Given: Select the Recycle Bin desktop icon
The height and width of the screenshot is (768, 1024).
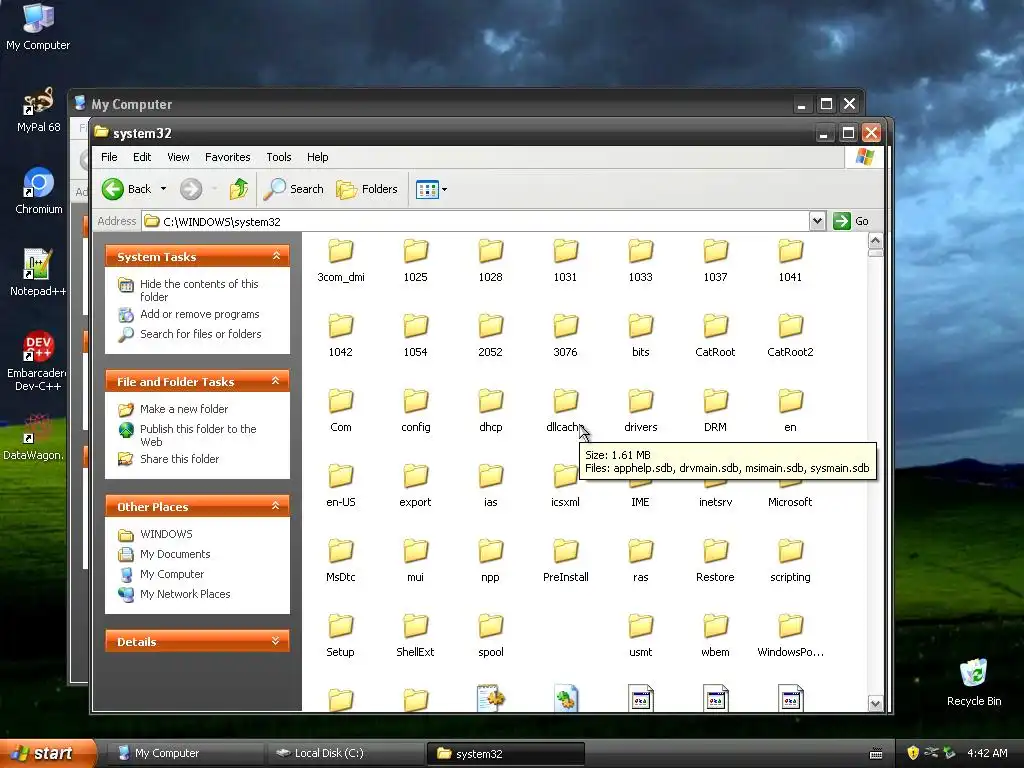Looking at the screenshot, I should [974, 682].
